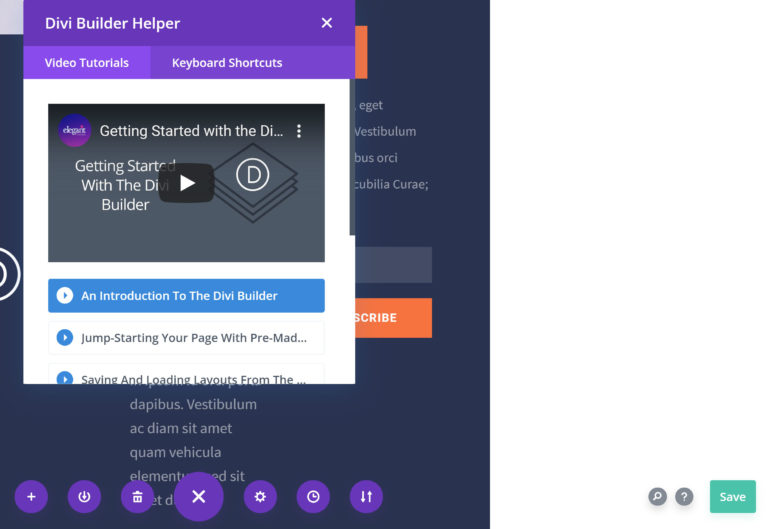Switch to Video Tutorials tab
The image size is (768, 529).
pos(87,63)
